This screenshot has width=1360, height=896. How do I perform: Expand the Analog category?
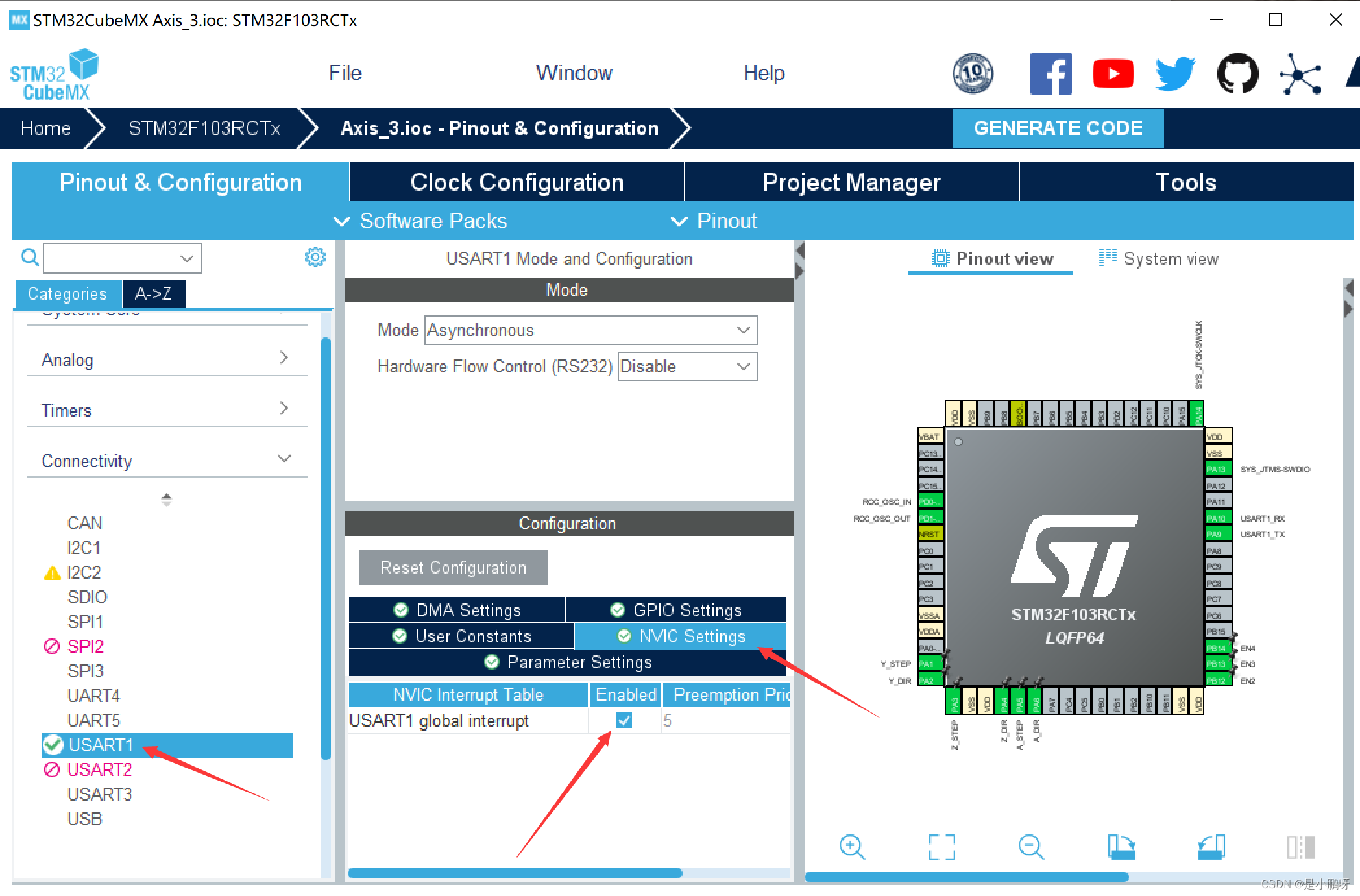click(x=167, y=359)
